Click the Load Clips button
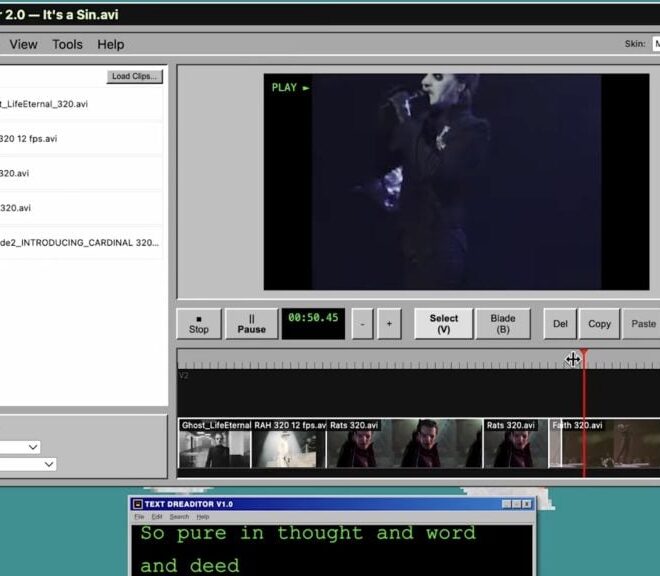Screen dimensions: 660x576 [135, 77]
